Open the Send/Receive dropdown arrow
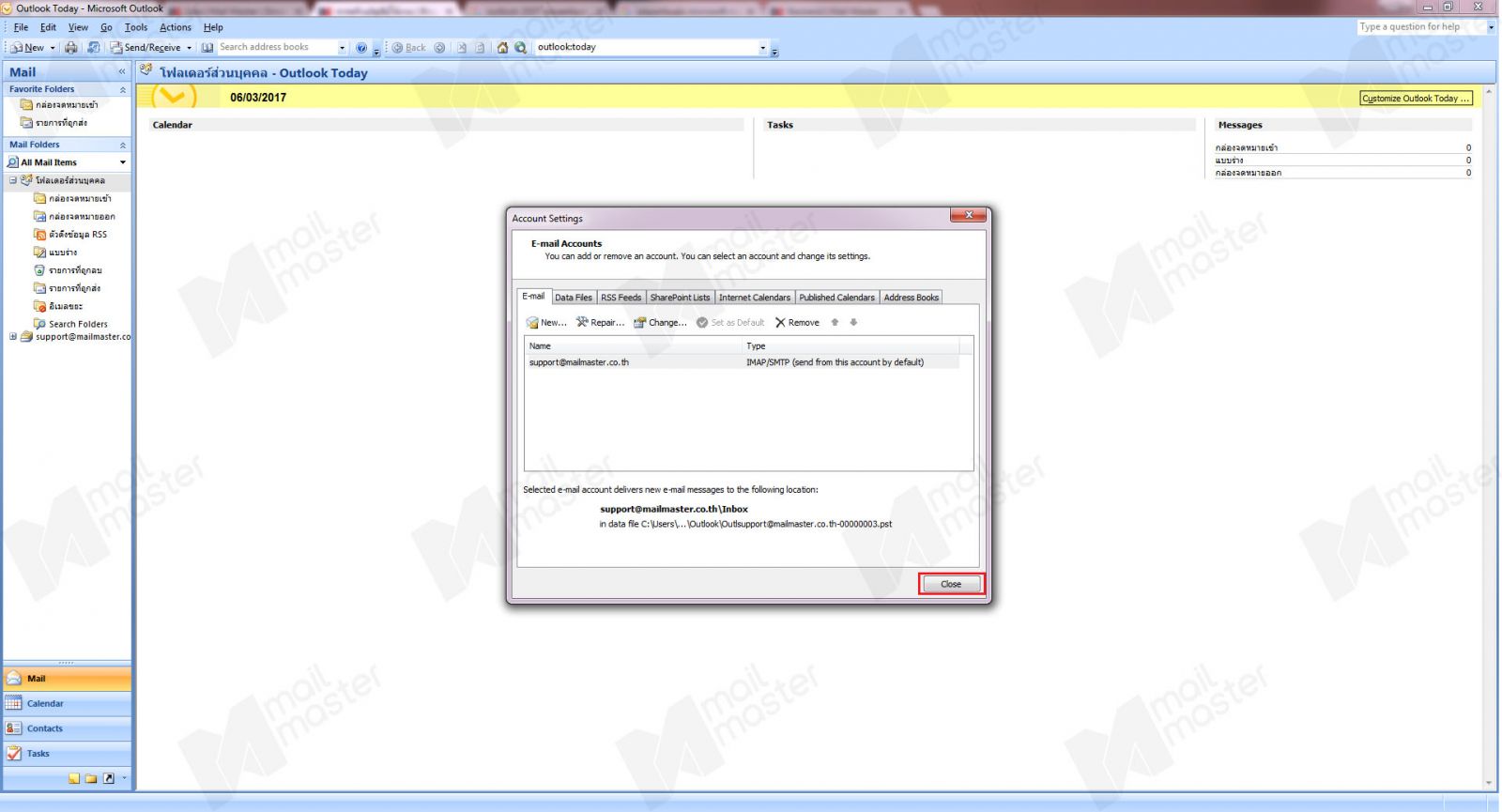Screen dimensions: 1502x812 point(189,47)
